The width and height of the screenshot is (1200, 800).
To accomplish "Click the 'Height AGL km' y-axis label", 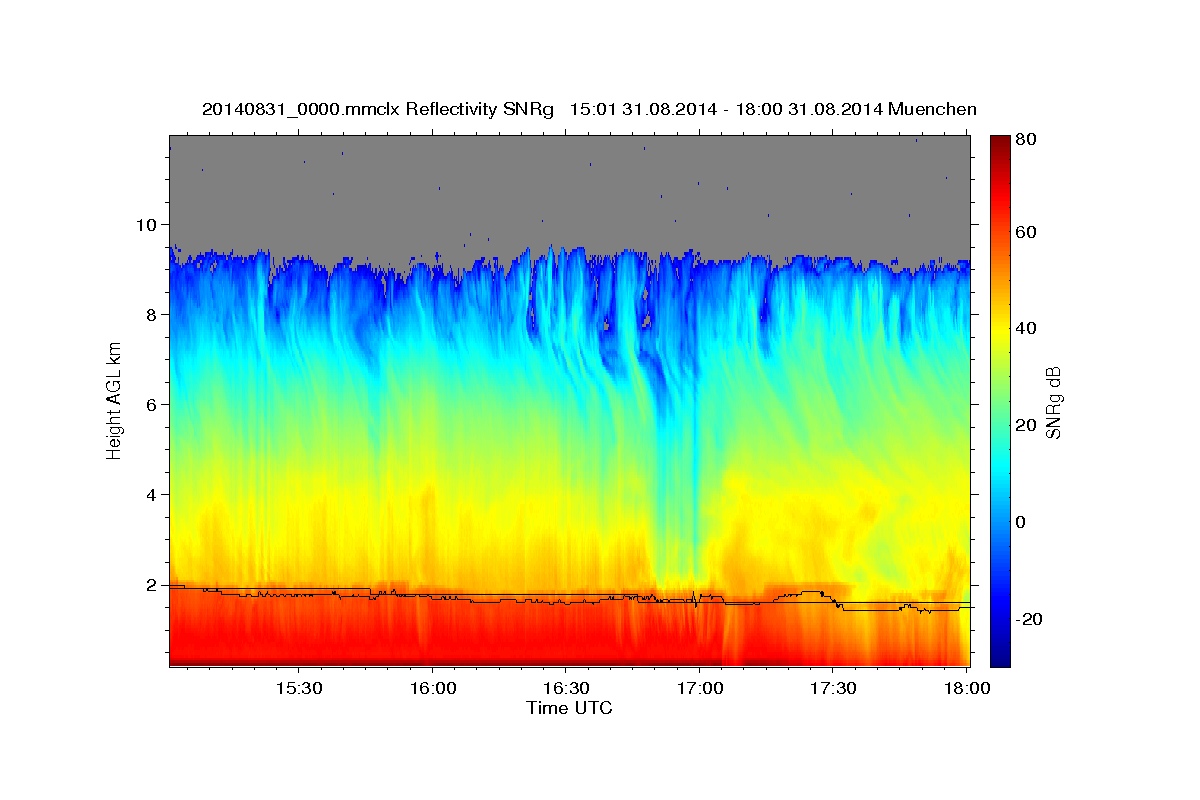I will pyautogui.click(x=114, y=400).
